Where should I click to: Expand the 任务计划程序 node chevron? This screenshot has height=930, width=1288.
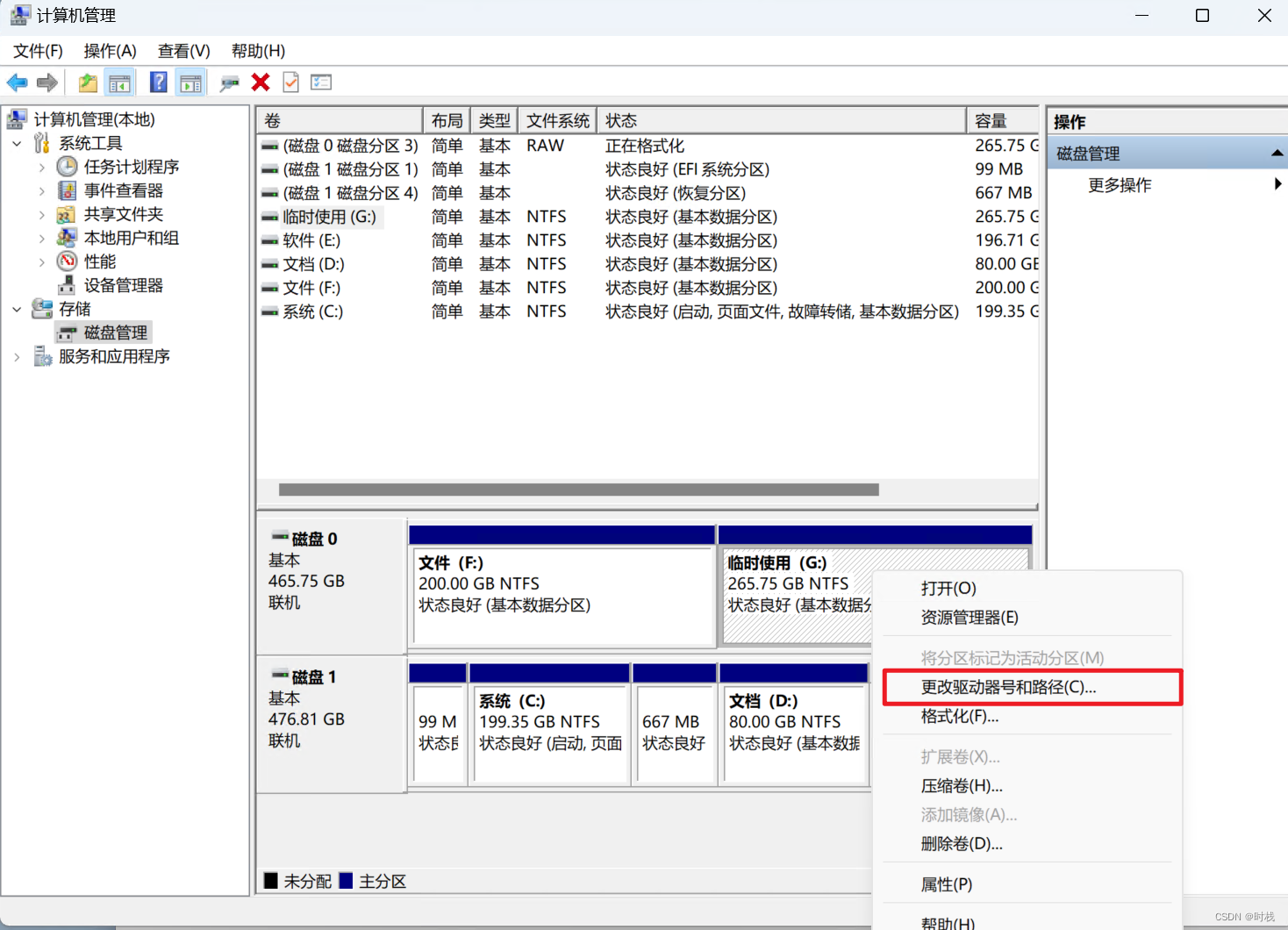pos(42,167)
